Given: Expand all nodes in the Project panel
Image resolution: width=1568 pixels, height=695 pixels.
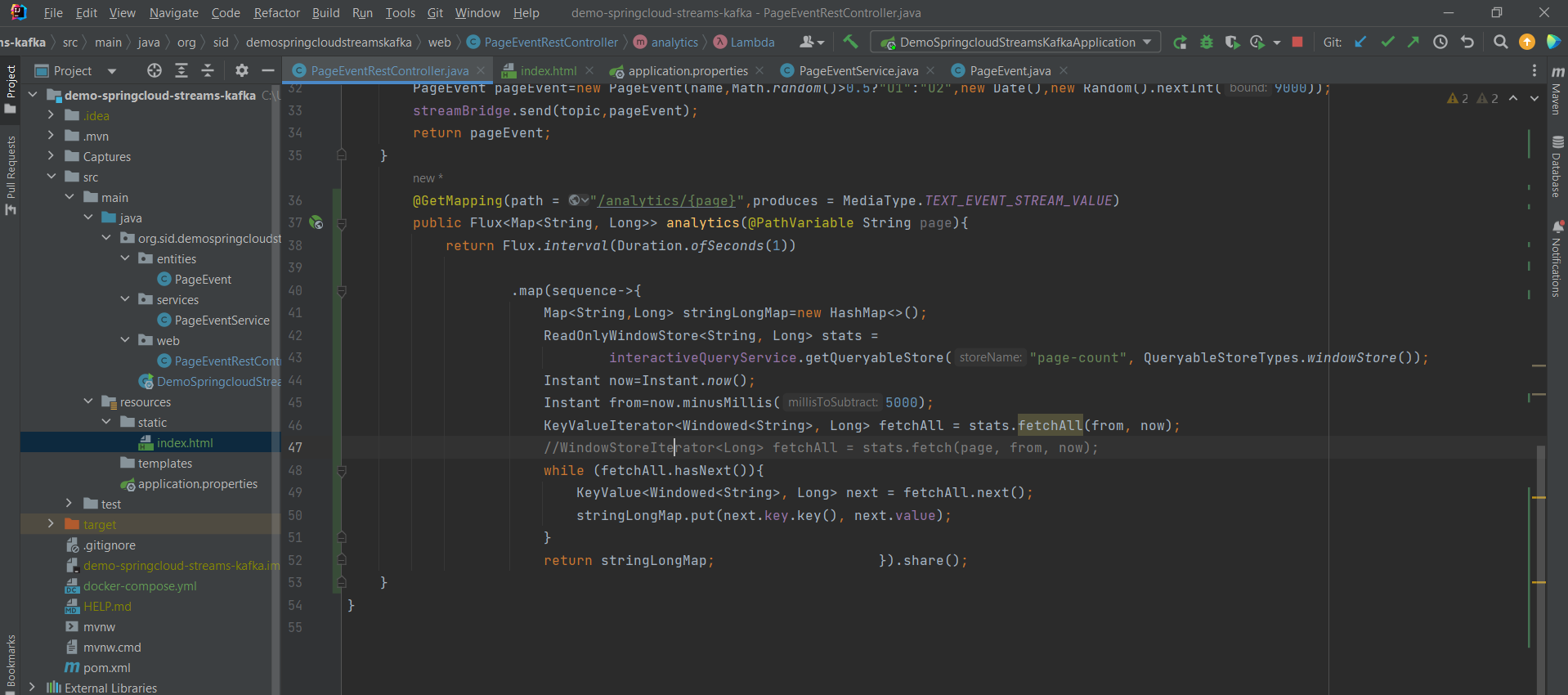Looking at the screenshot, I should tap(181, 70).
